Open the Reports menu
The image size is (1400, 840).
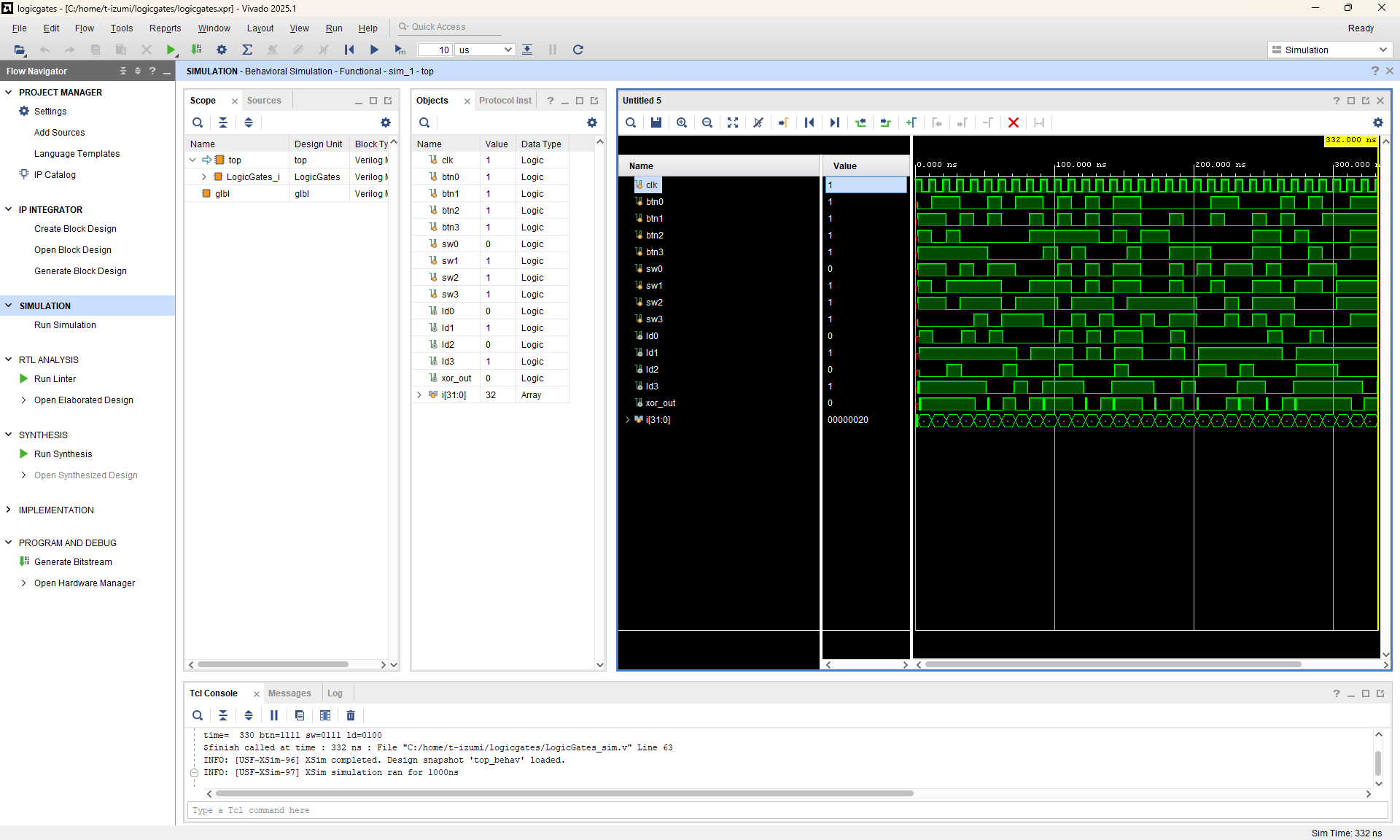(x=165, y=28)
